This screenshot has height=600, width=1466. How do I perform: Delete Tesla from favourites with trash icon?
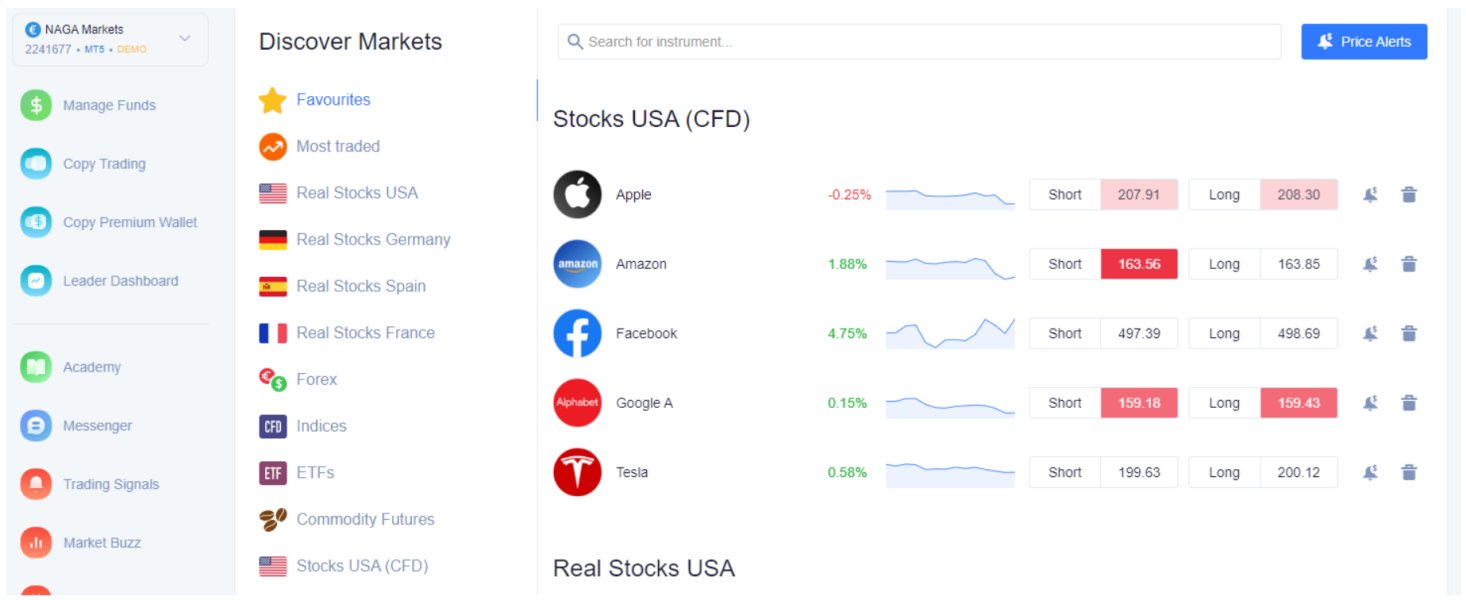click(1409, 472)
